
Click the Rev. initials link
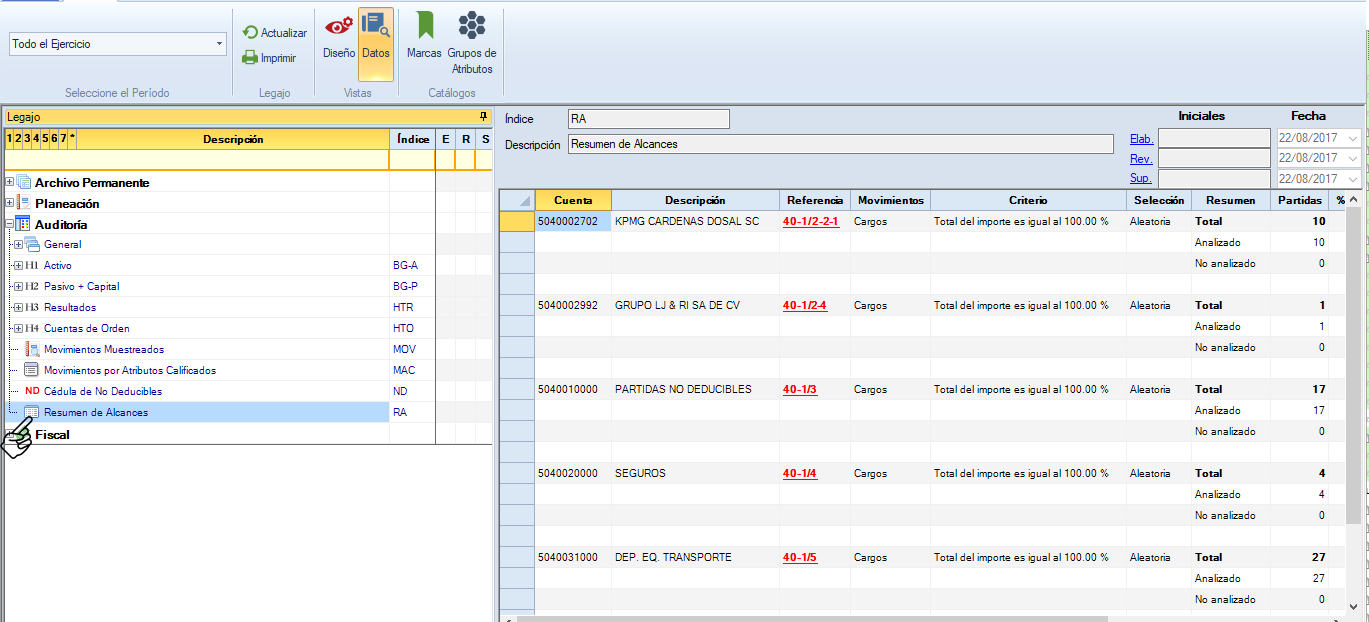pos(1141,158)
